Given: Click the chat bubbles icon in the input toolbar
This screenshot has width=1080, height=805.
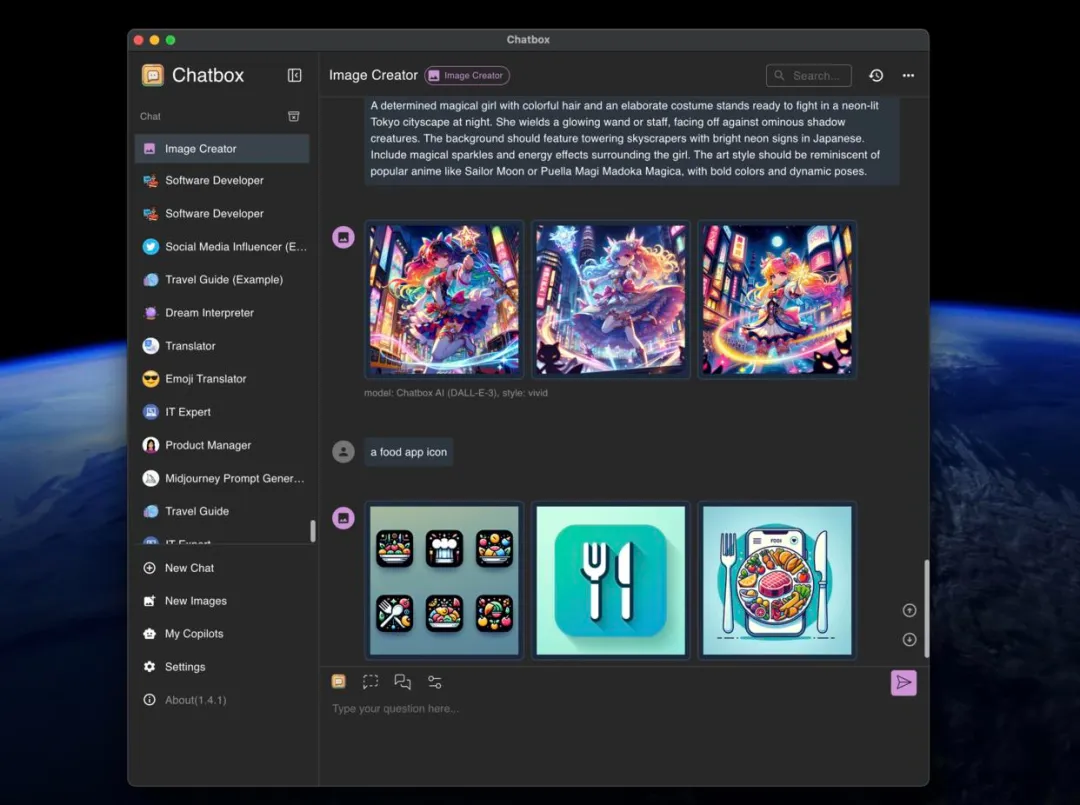Looking at the screenshot, I should coord(402,682).
